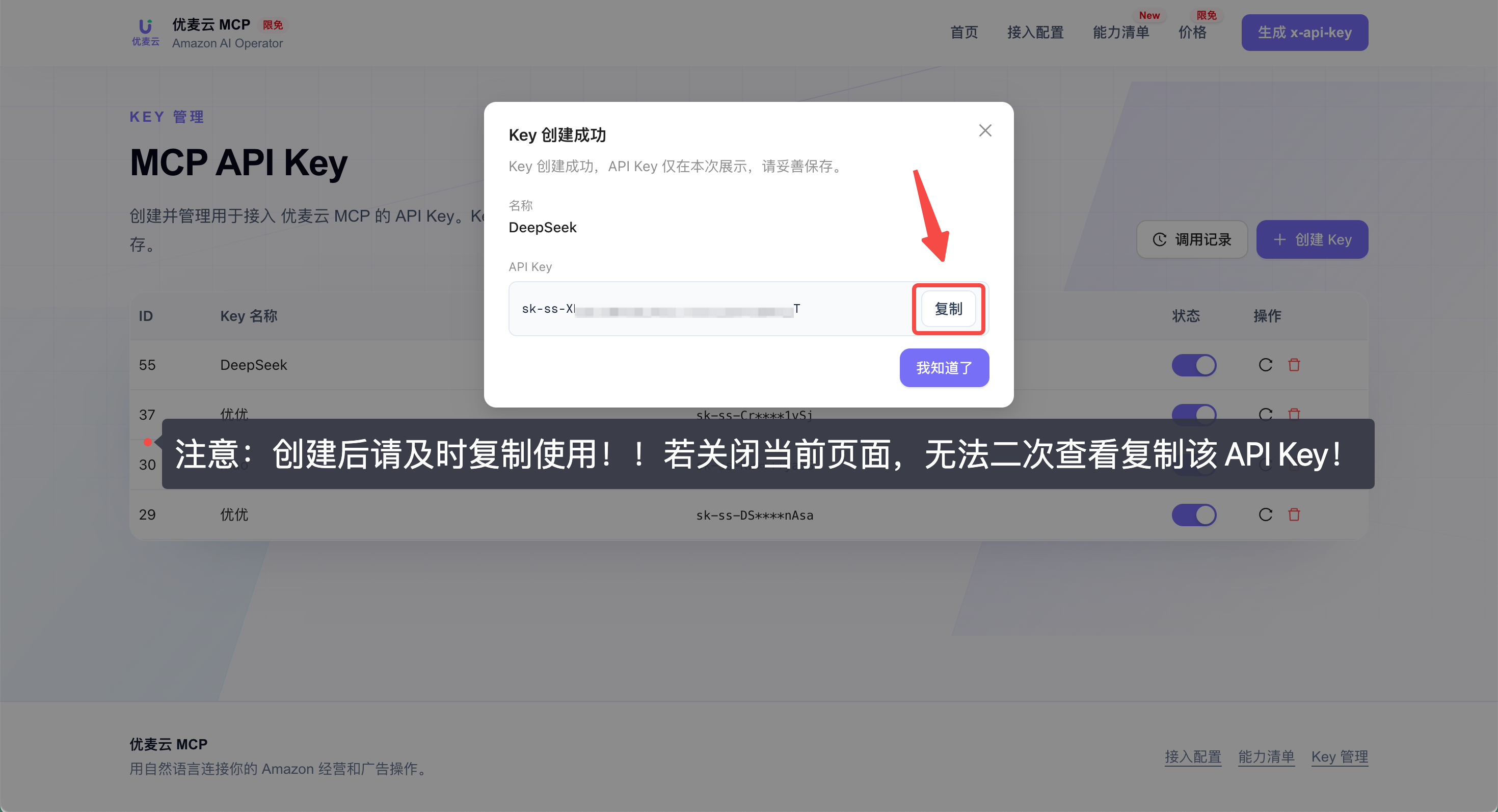Open 接入配置 in the top navigation
Screen dimensions: 1498x812
[1035, 33]
